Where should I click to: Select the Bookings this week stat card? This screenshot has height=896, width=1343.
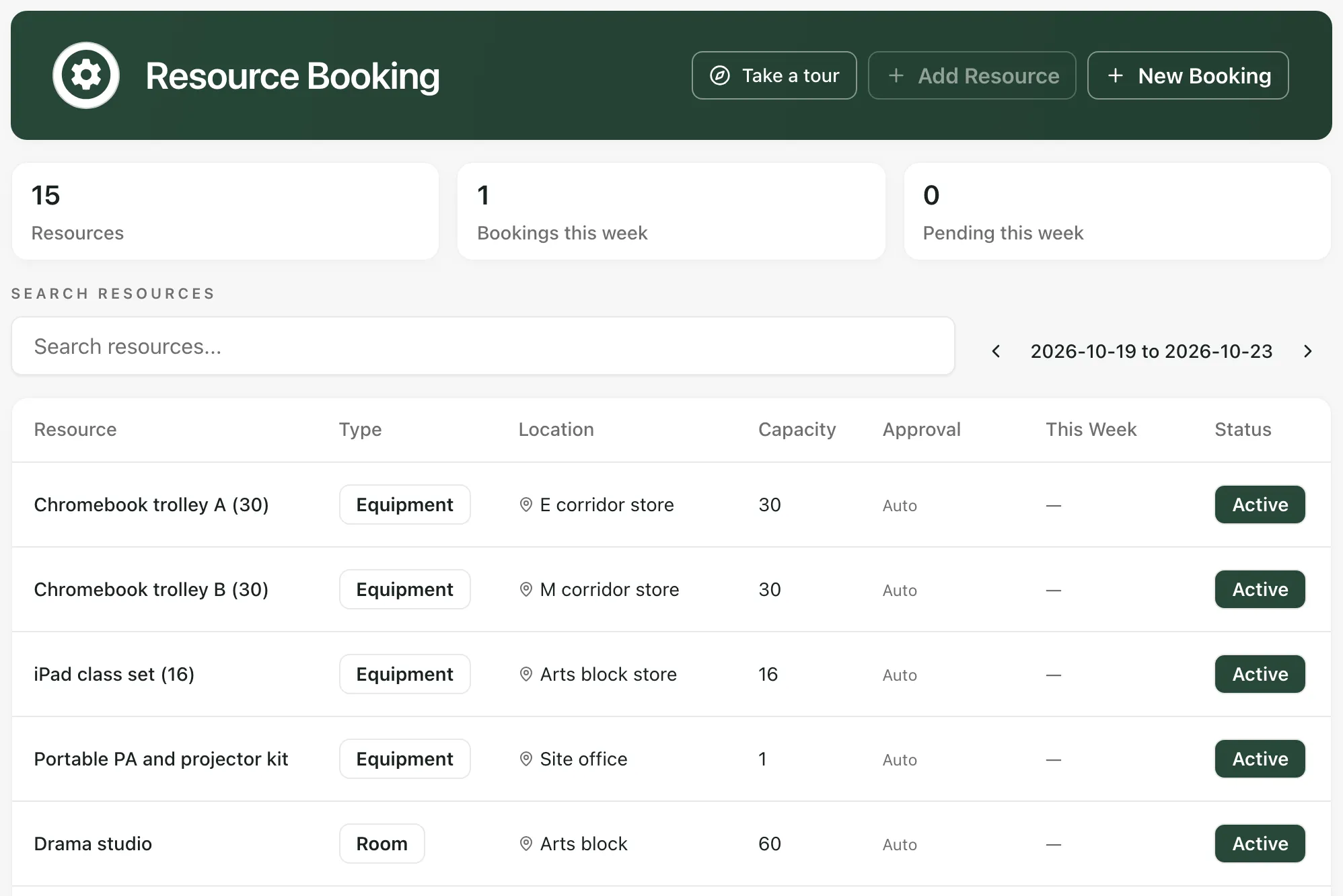pos(671,211)
